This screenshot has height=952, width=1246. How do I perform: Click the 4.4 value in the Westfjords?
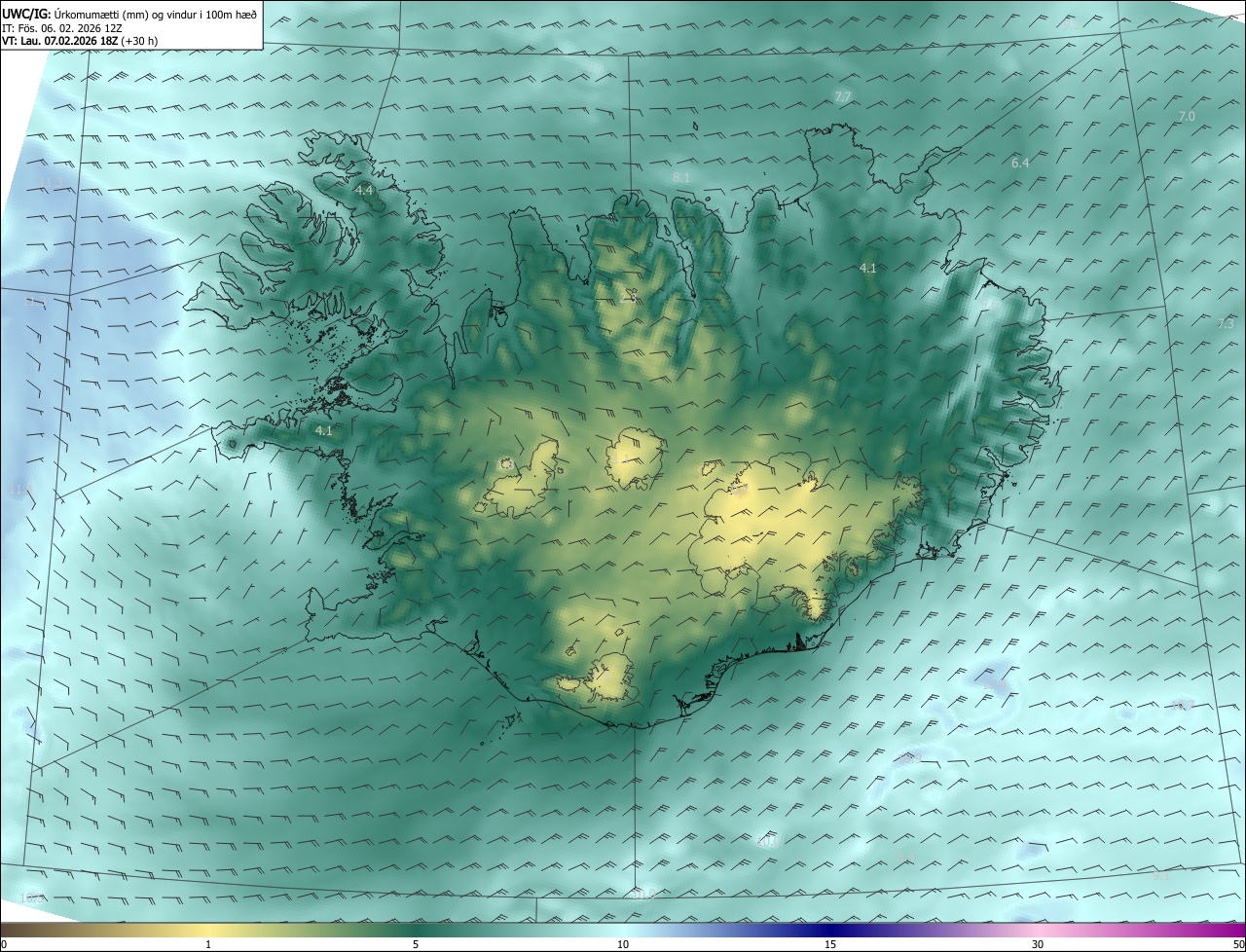pyautogui.click(x=364, y=190)
